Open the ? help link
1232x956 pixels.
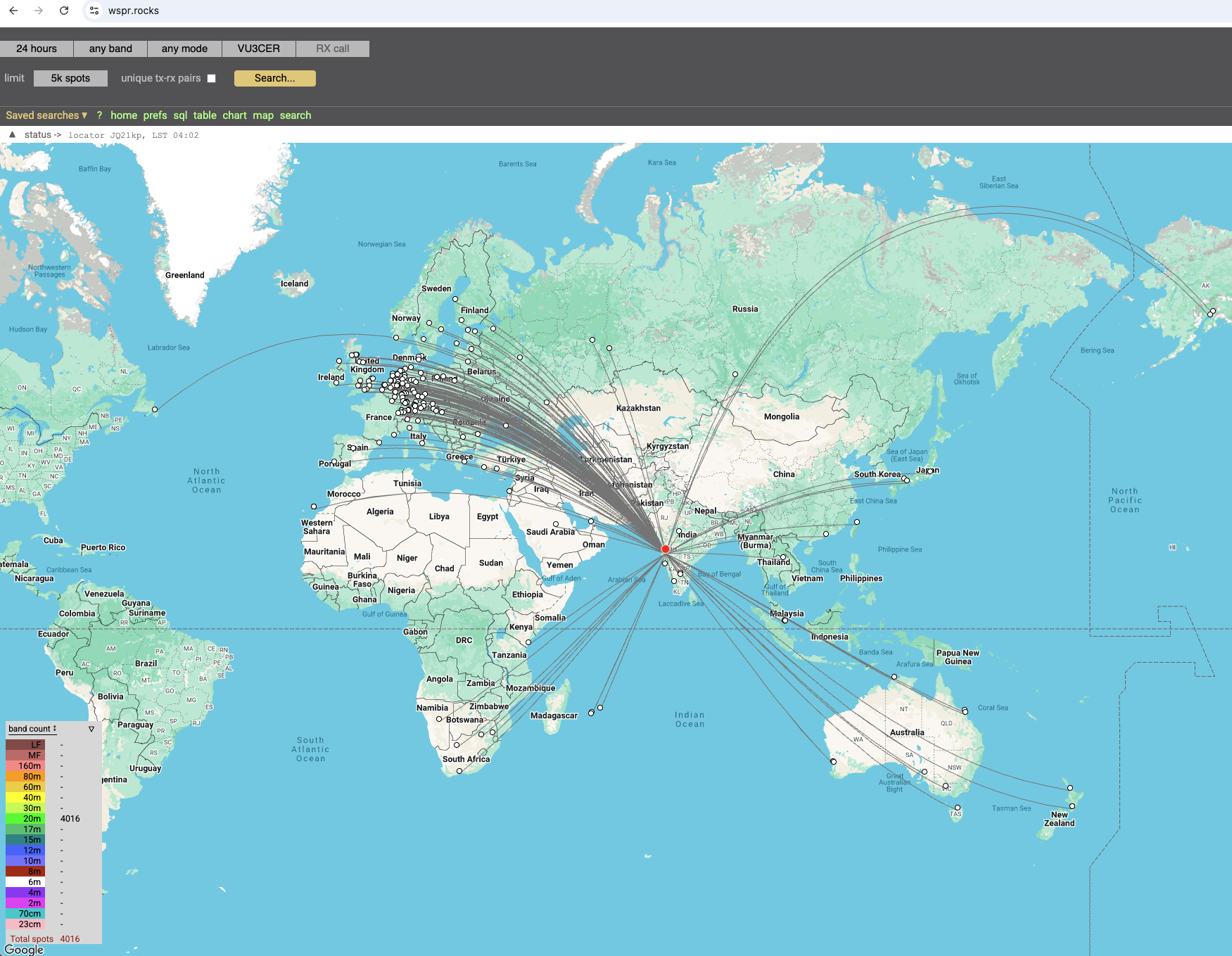coord(99,115)
